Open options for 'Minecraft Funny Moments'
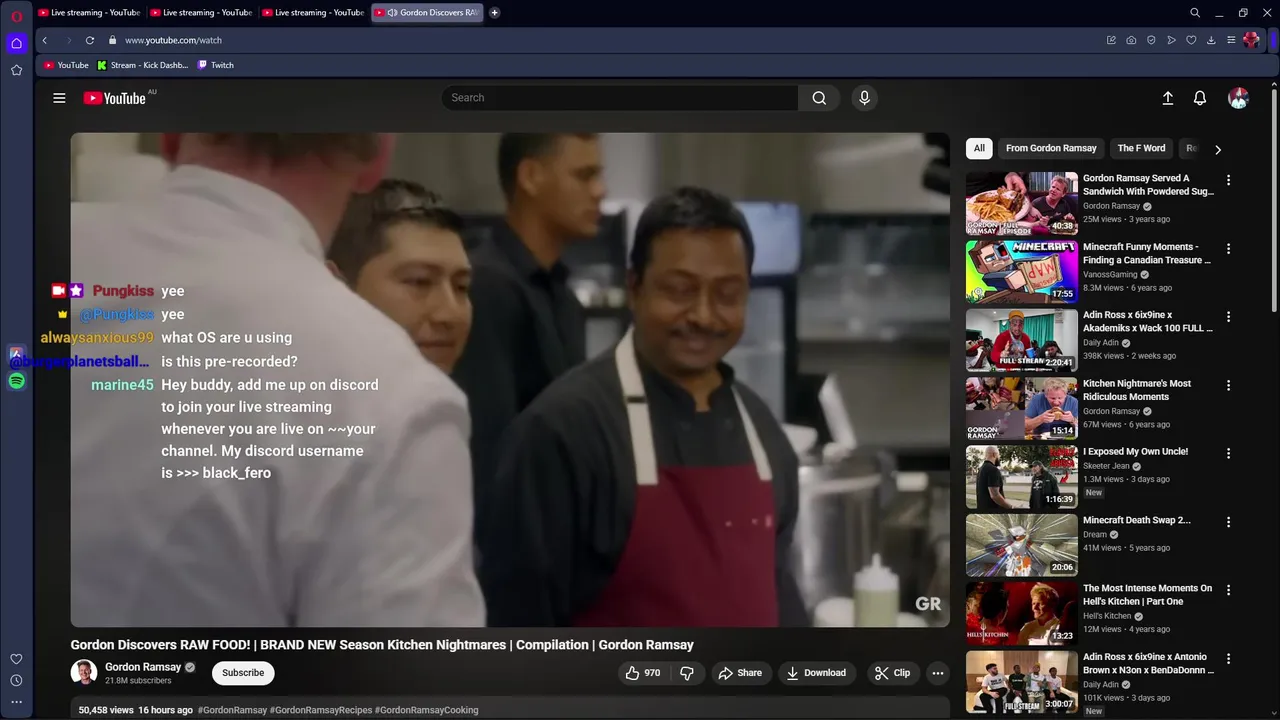Viewport: 1280px width, 720px height. 1228,248
